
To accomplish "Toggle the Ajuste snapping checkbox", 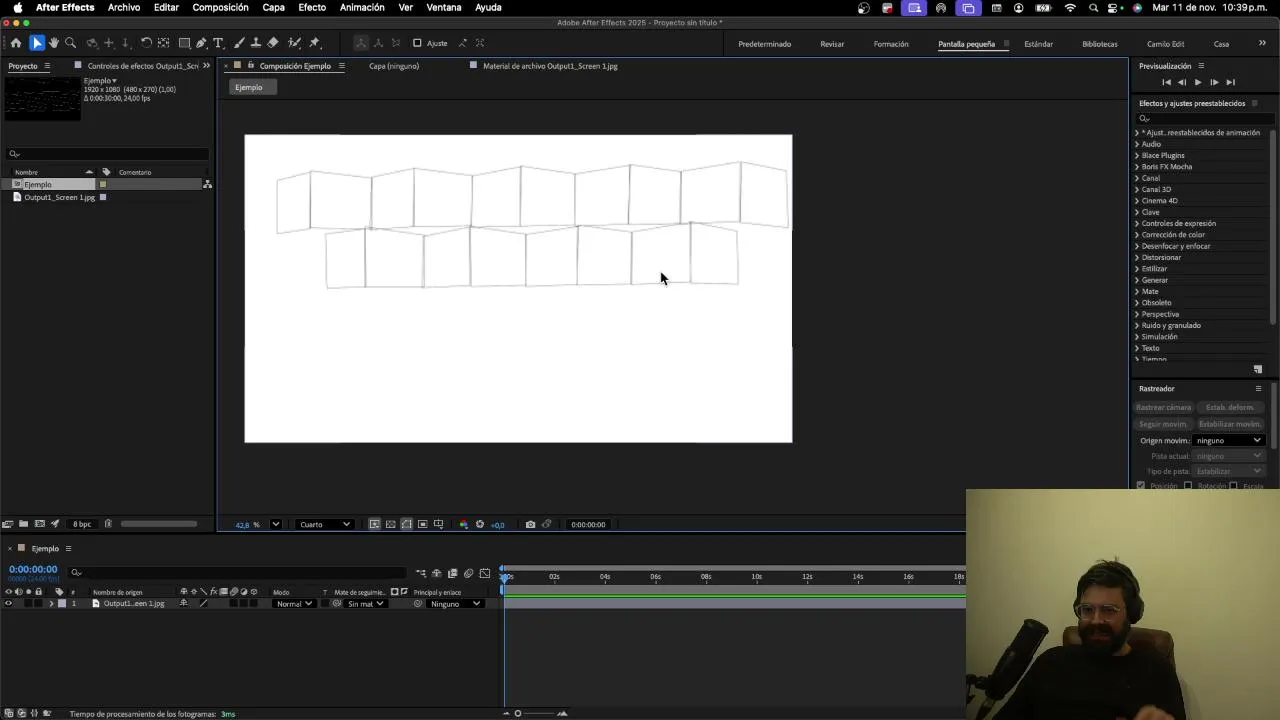I will coord(417,43).
